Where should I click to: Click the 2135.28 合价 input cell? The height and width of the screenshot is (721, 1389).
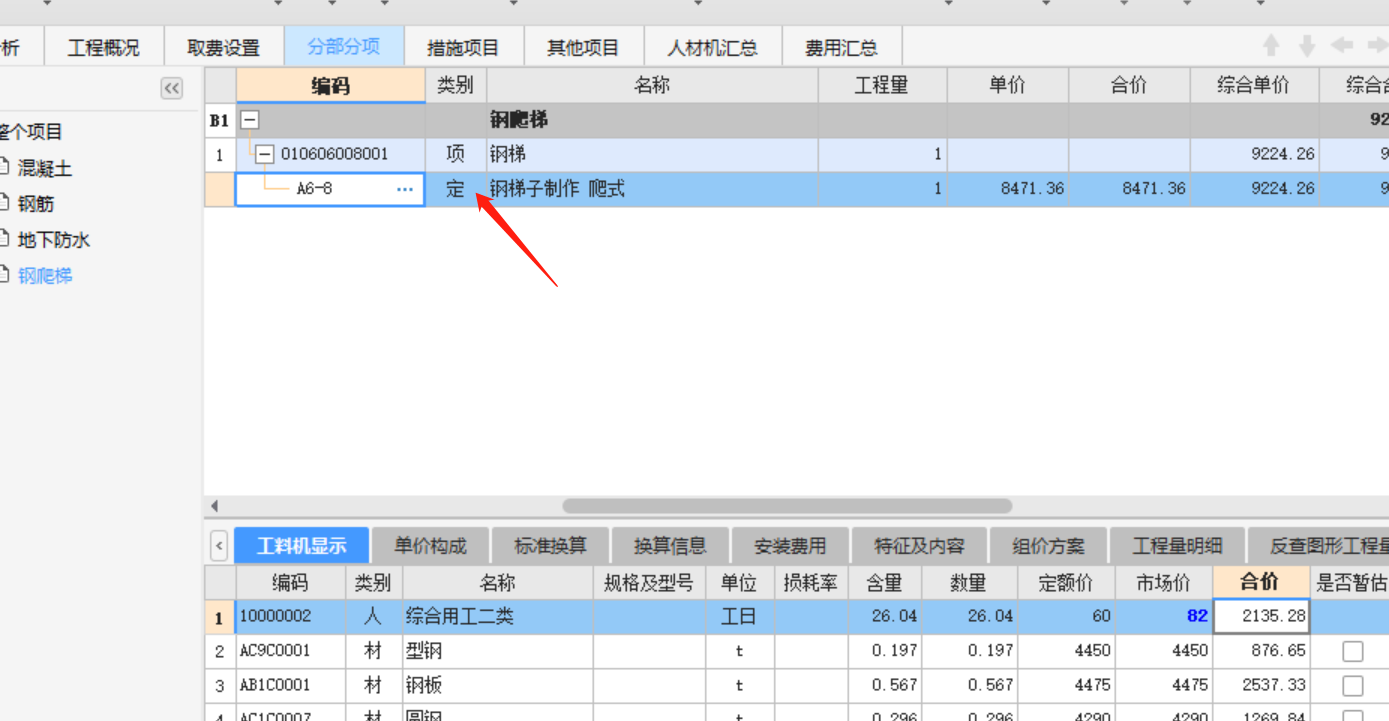click(1261, 616)
